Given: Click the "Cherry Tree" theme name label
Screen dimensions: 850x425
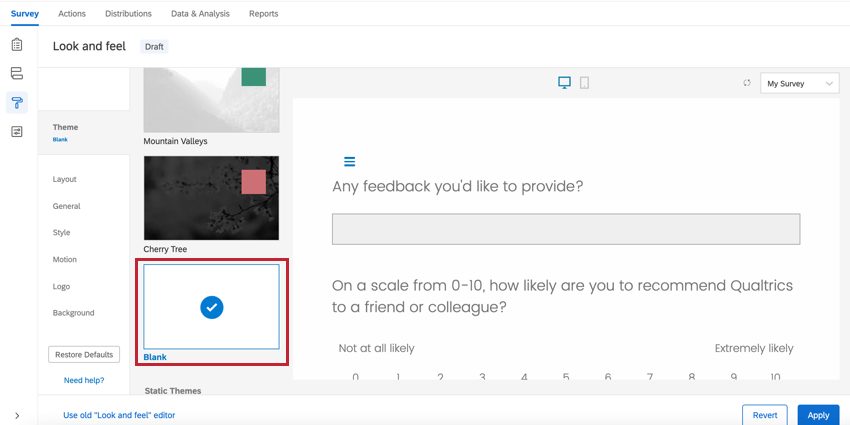Looking at the screenshot, I should (x=165, y=249).
